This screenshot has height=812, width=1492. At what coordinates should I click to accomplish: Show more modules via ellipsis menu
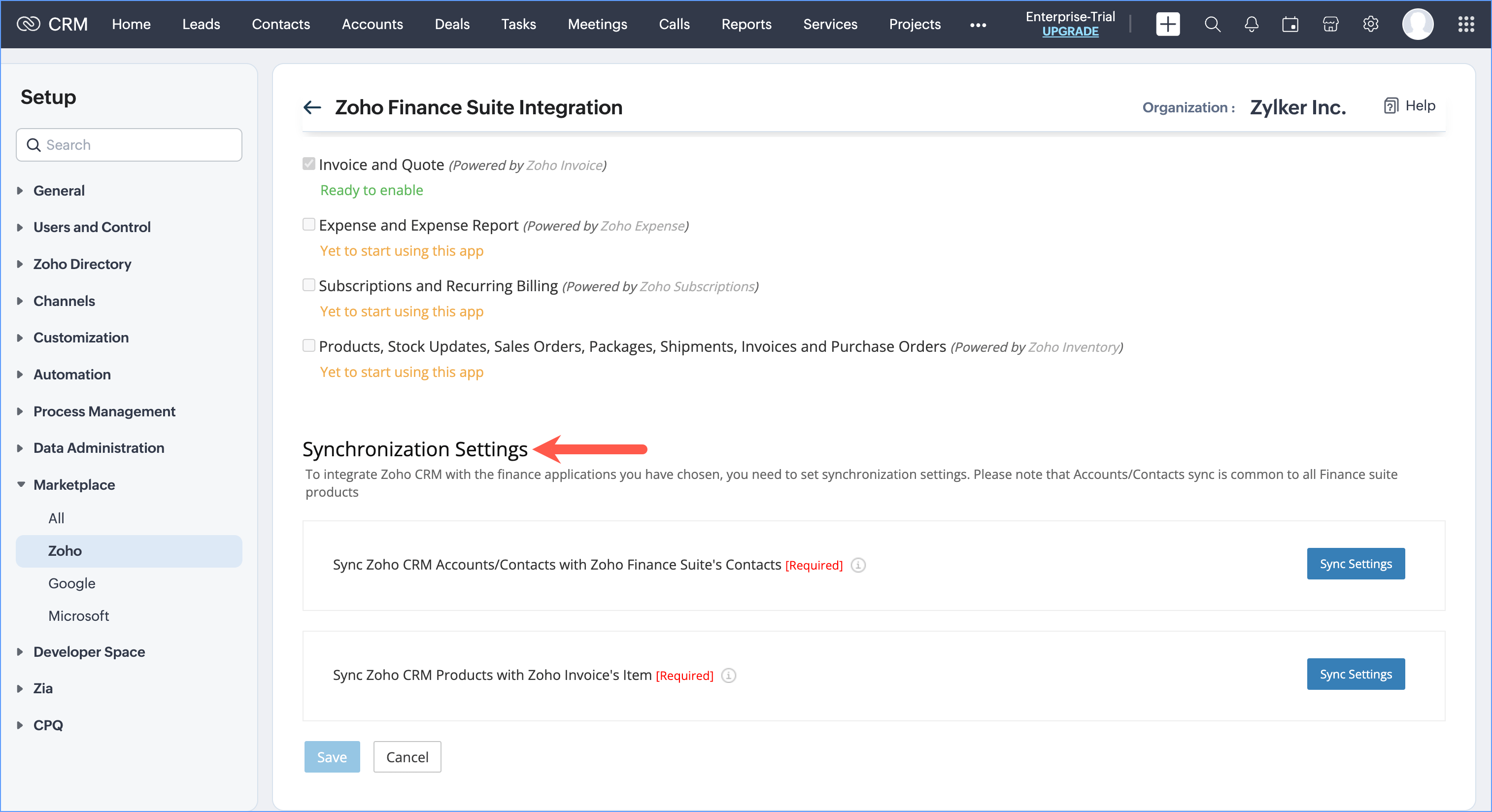click(x=978, y=25)
